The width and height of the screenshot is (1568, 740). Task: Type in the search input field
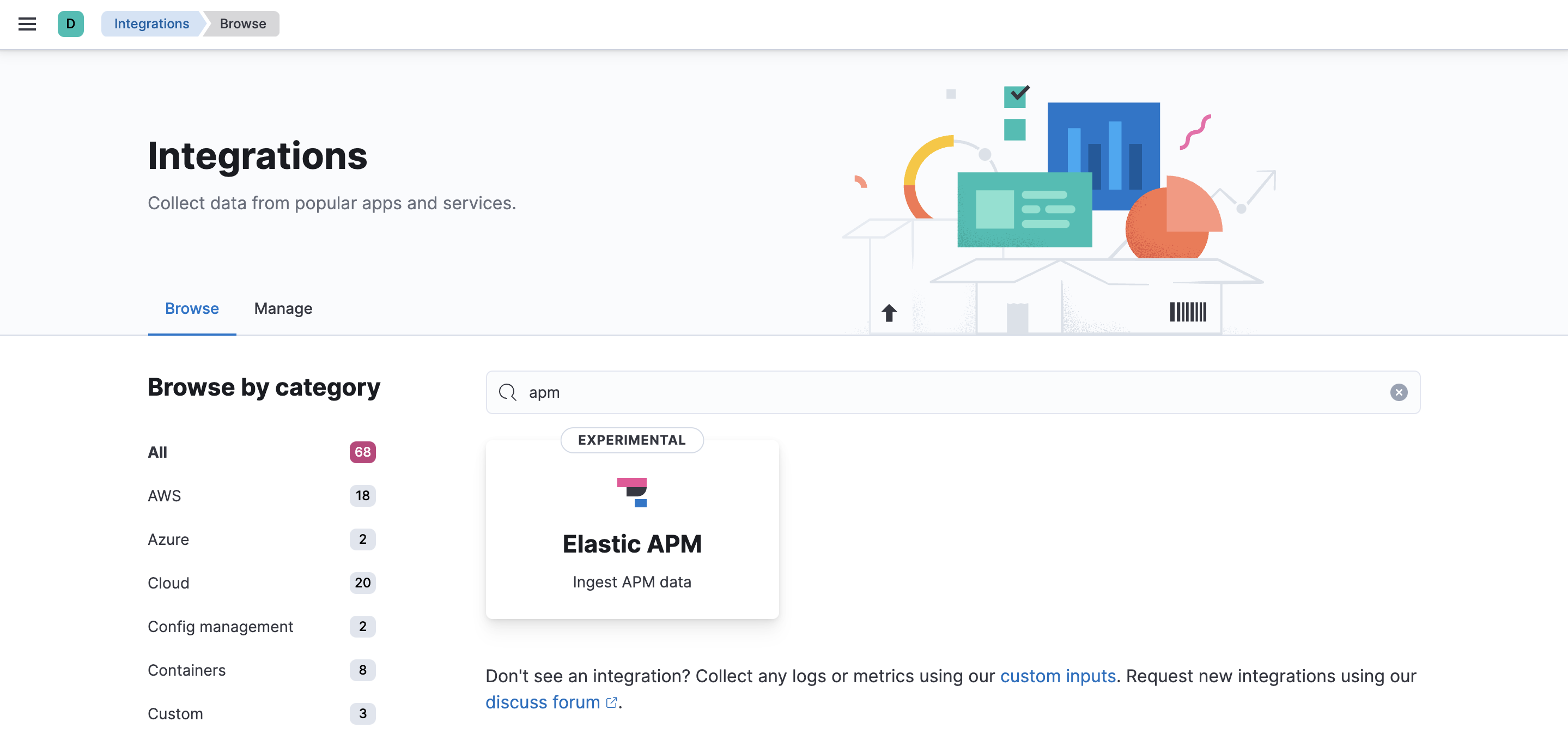(953, 391)
